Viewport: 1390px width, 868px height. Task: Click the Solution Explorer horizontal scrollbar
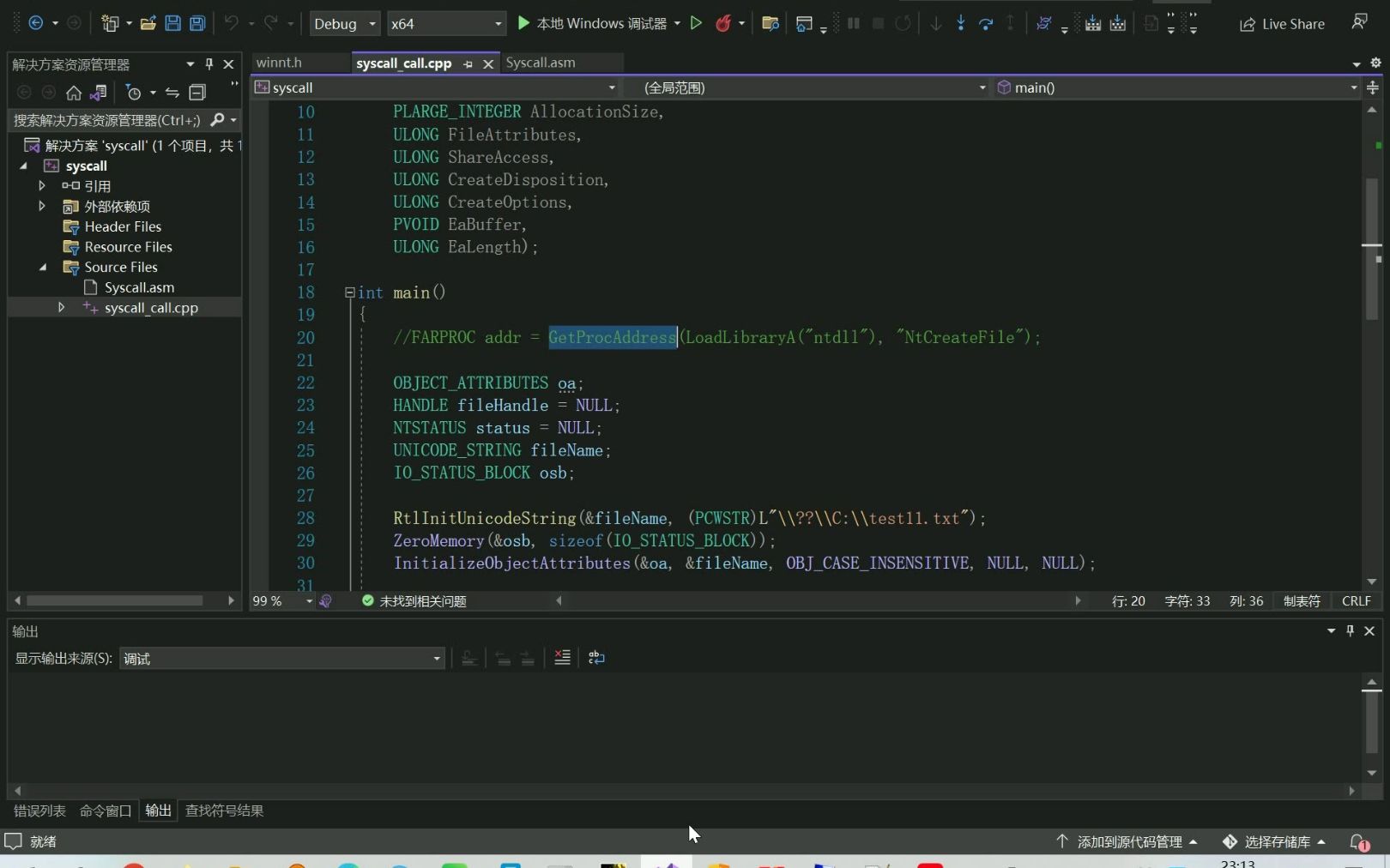tap(115, 600)
